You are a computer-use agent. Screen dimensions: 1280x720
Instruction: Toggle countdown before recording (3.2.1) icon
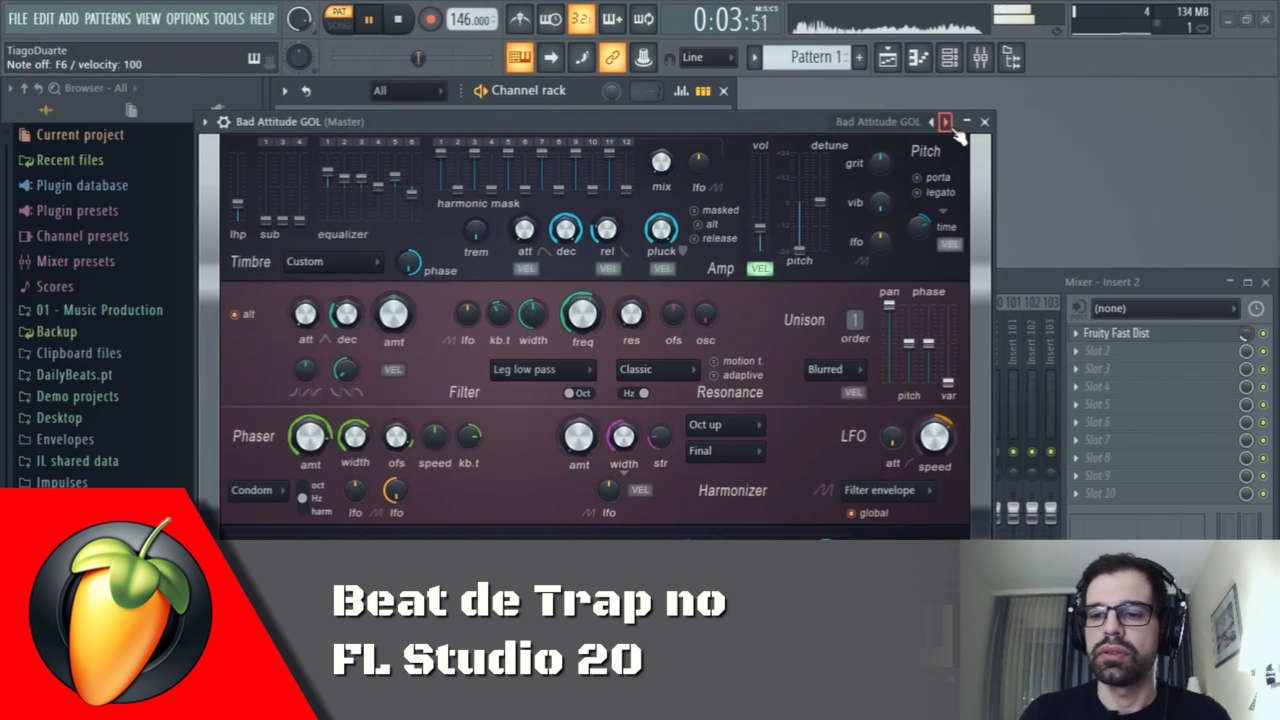[x=581, y=19]
